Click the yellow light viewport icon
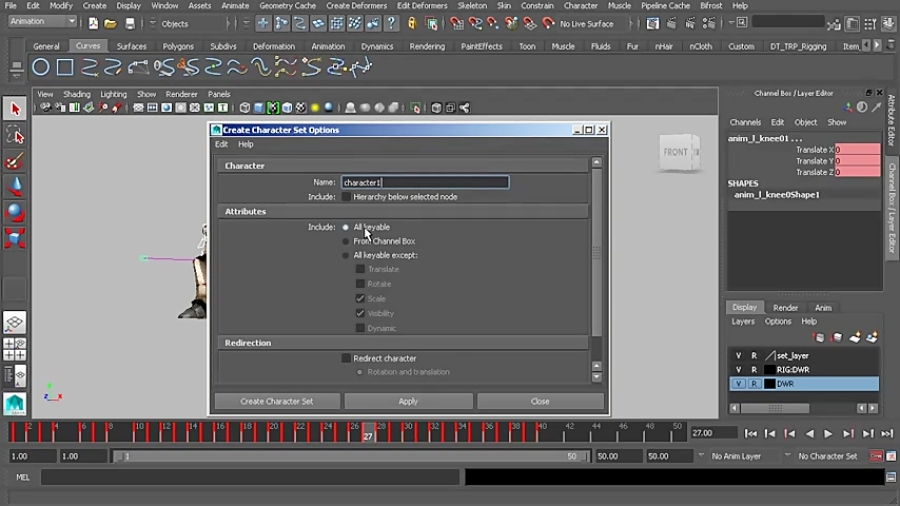This screenshot has width=900, height=506. tap(315, 108)
